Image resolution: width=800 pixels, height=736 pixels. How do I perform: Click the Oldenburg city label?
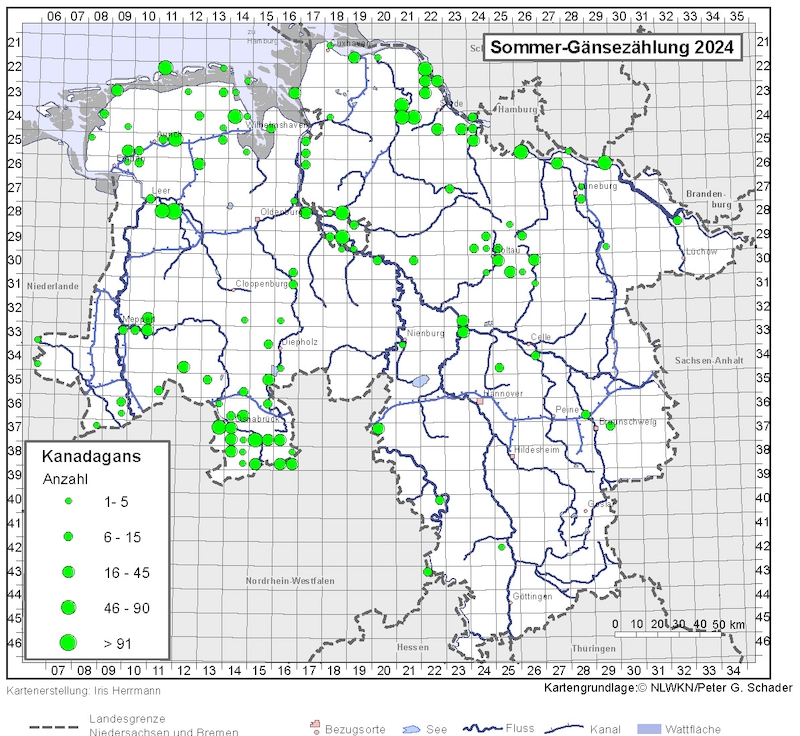[x=280, y=212]
